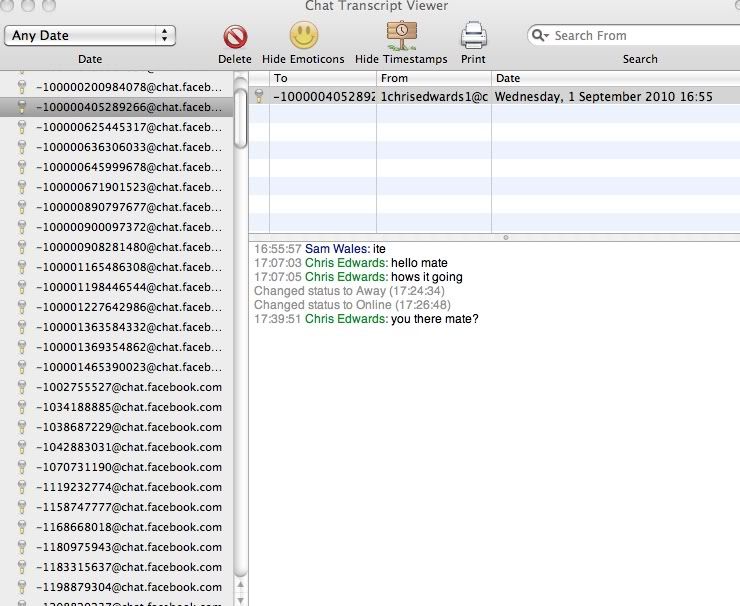
Task: Select contact -100000625445317@chat.faceb...
Action: (129, 127)
